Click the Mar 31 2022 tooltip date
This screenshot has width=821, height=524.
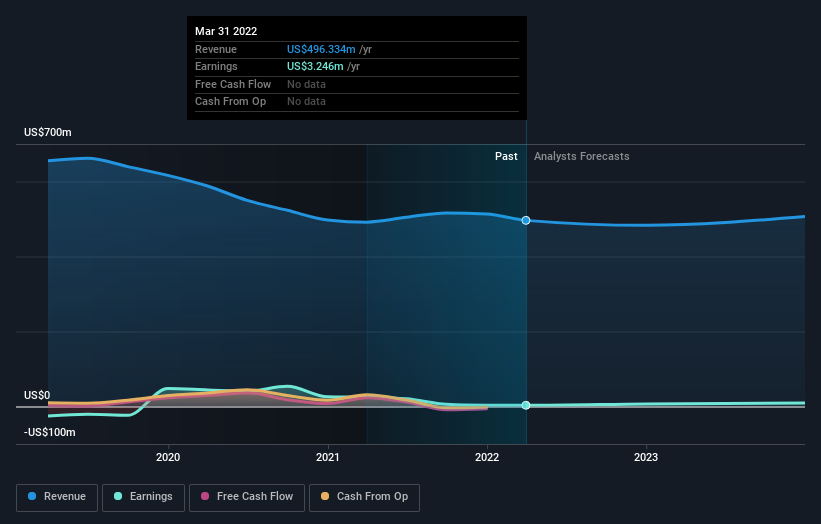(226, 31)
